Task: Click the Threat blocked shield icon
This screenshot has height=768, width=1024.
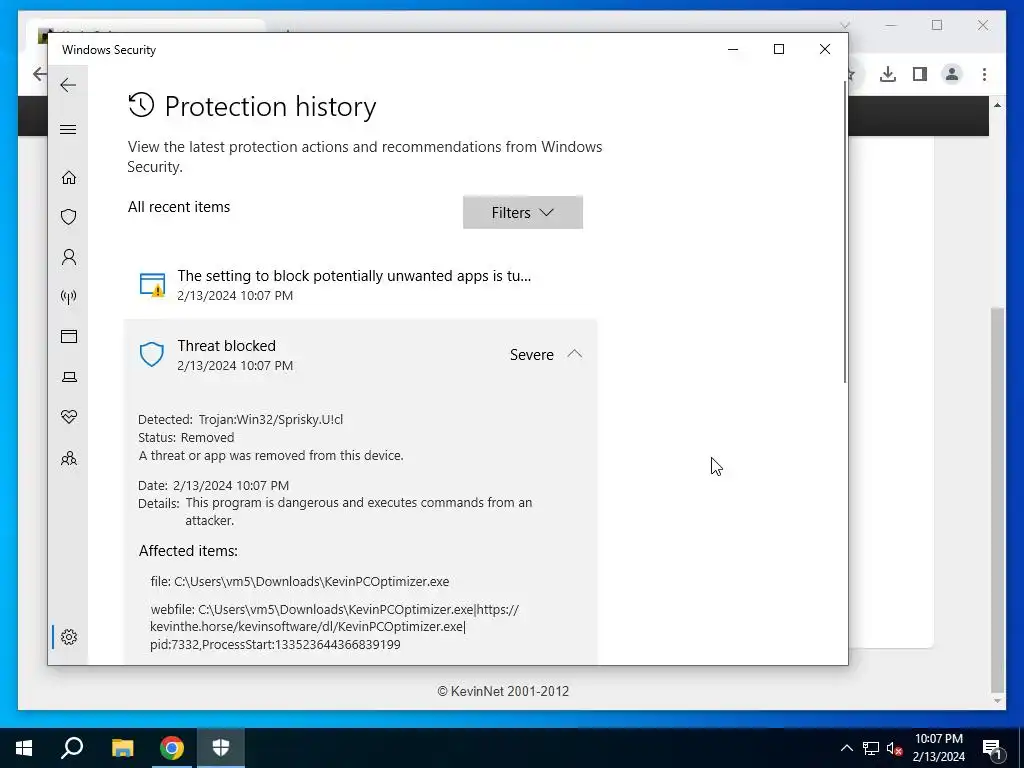Action: click(x=152, y=355)
